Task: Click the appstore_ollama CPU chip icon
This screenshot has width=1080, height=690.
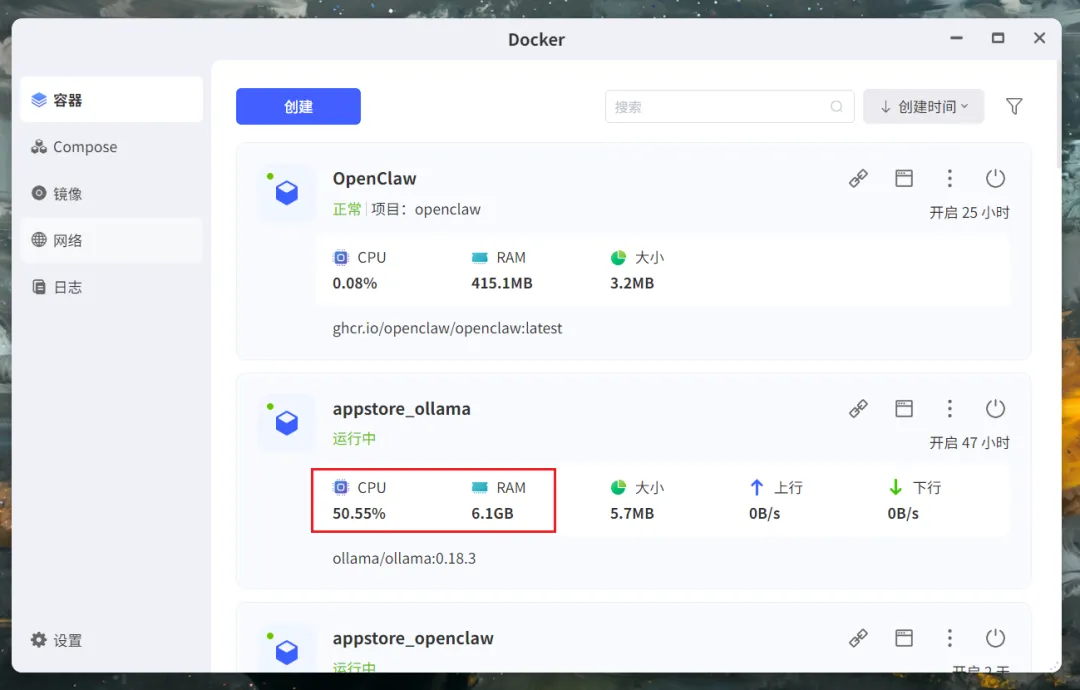Action: (x=340, y=488)
